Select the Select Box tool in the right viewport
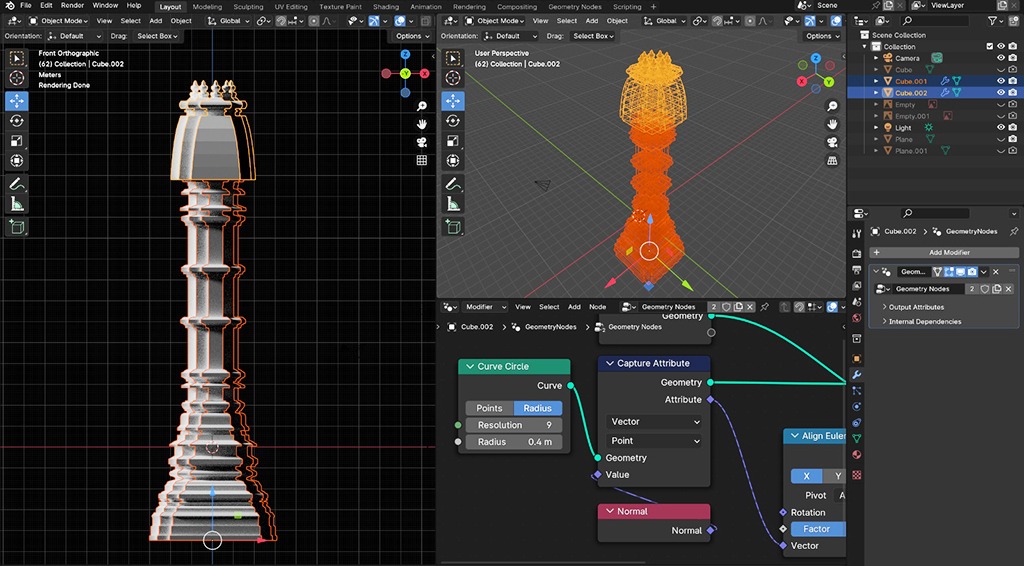The height and width of the screenshot is (566, 1024). coord(453,58)
